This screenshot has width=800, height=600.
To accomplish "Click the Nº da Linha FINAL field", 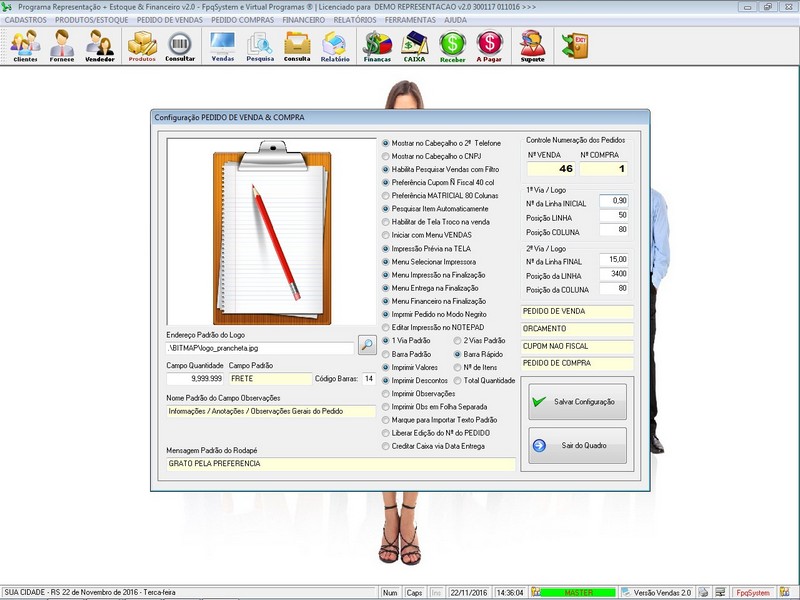I will [614, 260].
